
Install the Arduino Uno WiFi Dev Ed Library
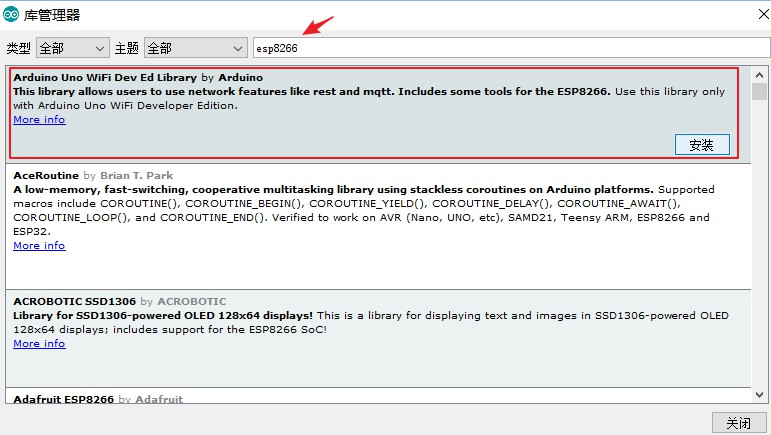click(x=702, y=145)
